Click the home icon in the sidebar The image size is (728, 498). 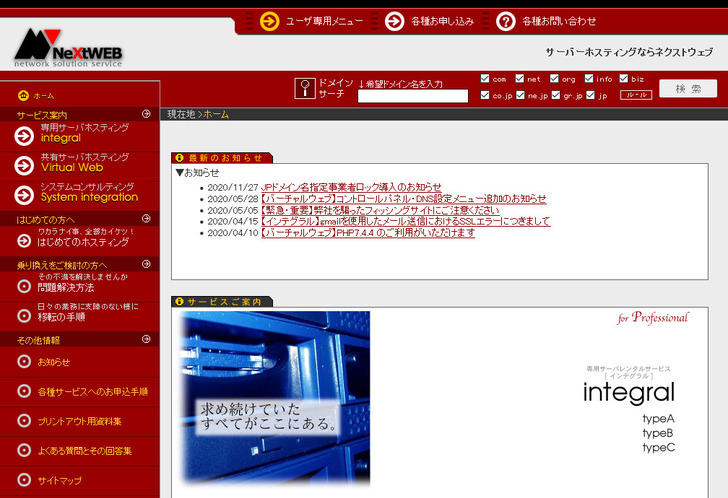point(23,96)
